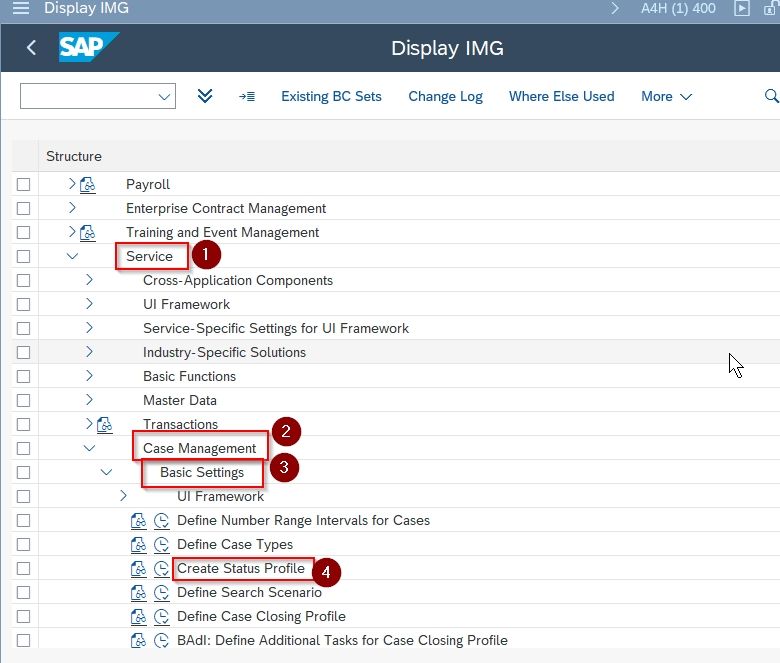Execute activity icon for Define Case Types
Image resolution: width=780 pixels, height=663 pixels.
(x=161, y=545)
